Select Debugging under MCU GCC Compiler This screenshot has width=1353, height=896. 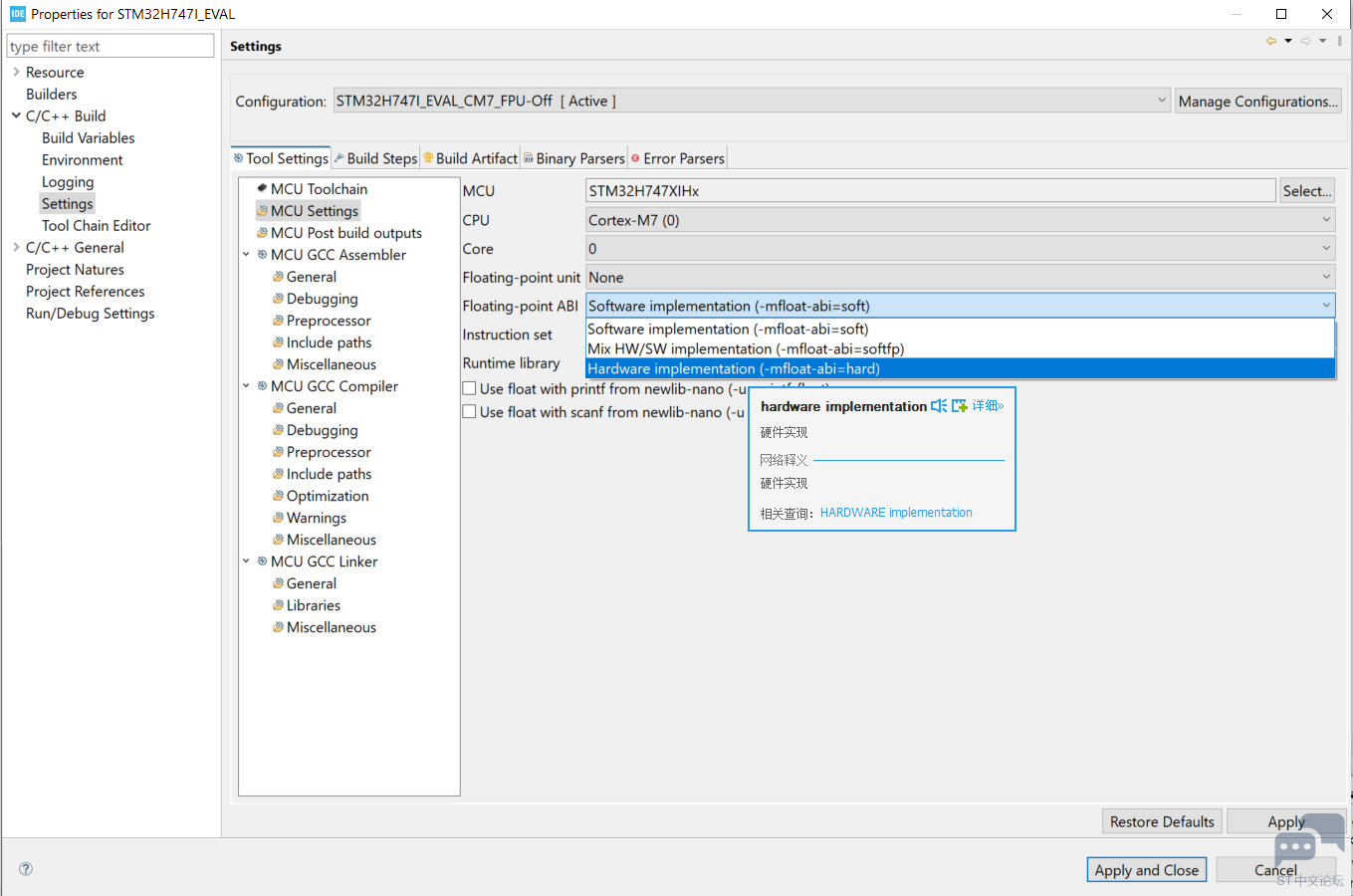pyautogui.click(x=322, y=430)
